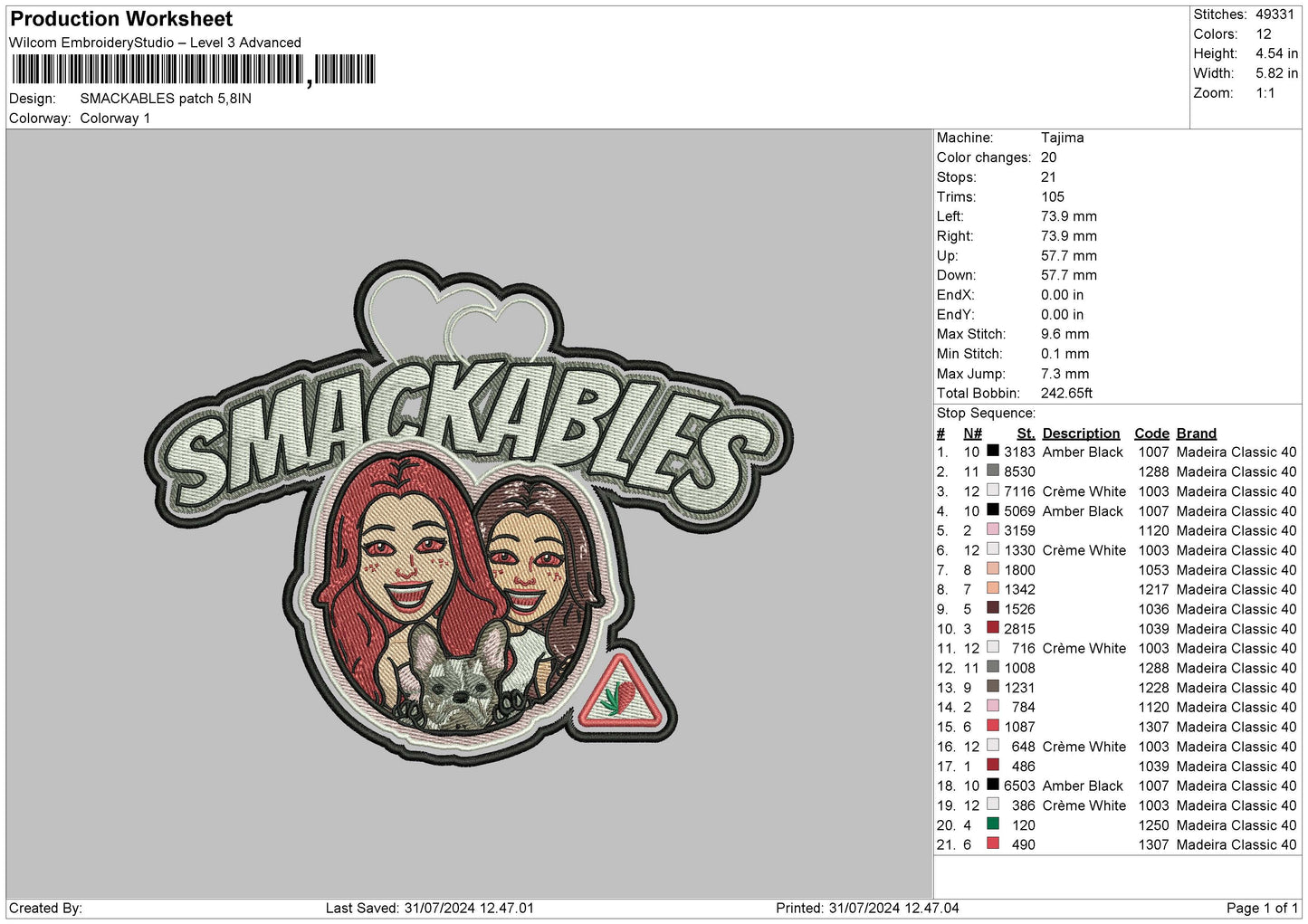Screen dimensions: 1308x924
Task: Select the pink swatch in stop row 5
Action: [993, 530]
